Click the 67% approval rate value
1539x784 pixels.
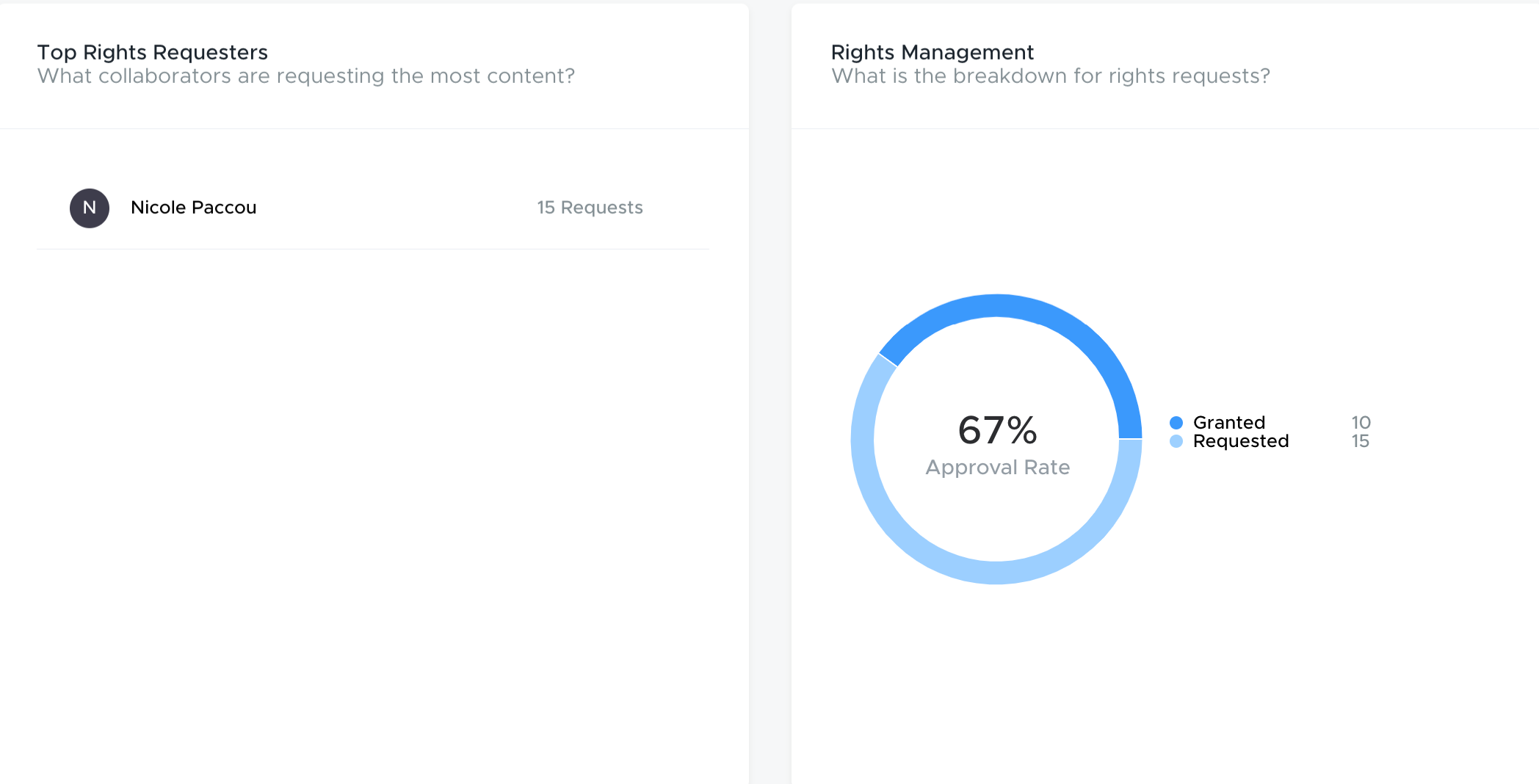click(x=997, y=430)
